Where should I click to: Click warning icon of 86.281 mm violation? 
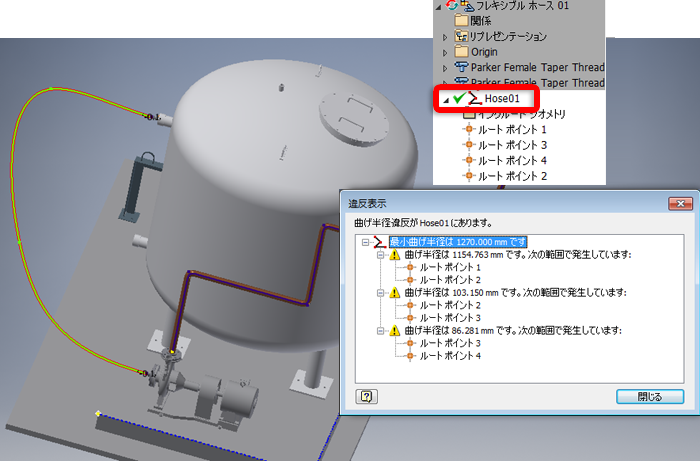[395, 330]
